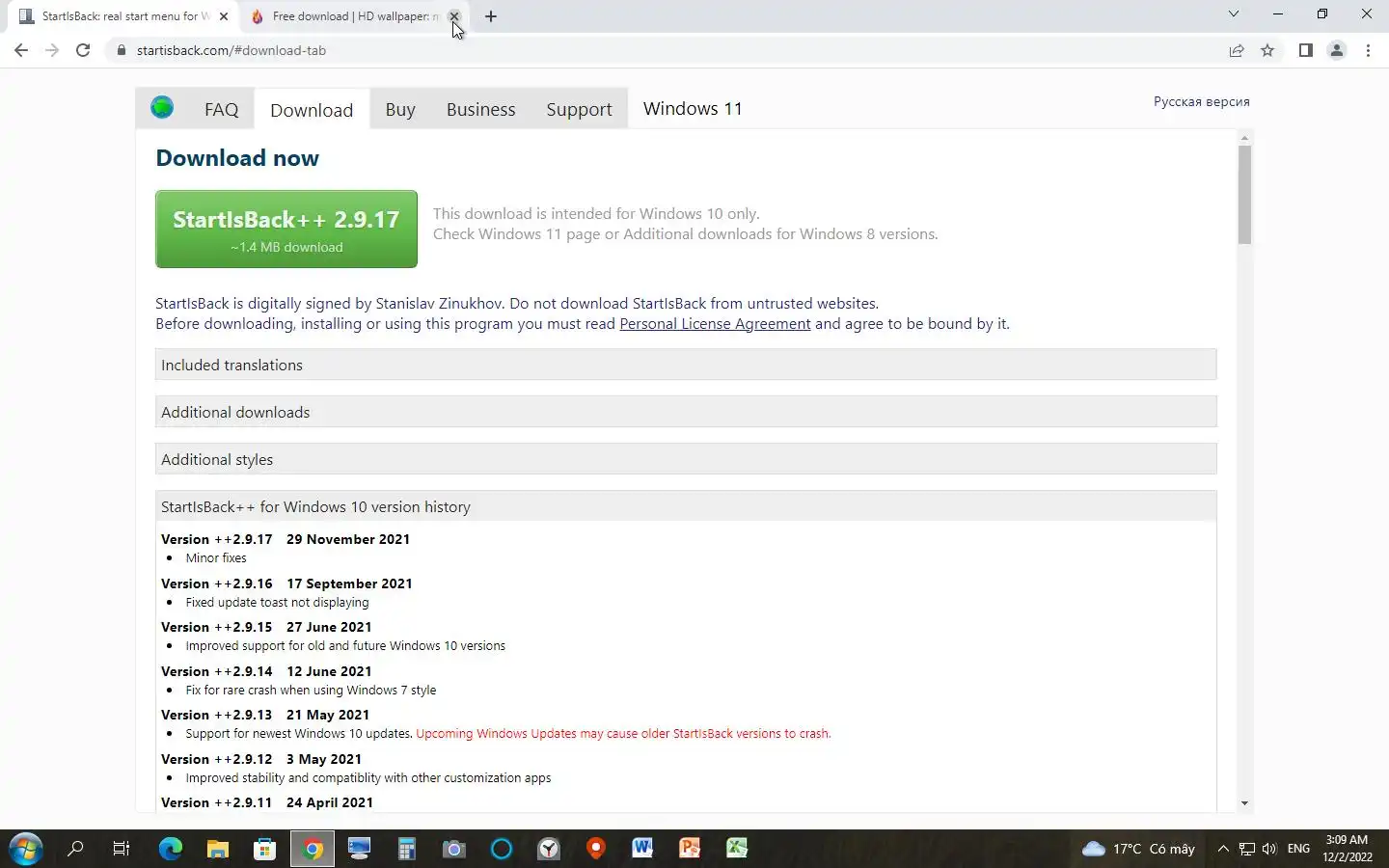Image resolution: width=1389 pixels, height=868 pixels.
Task: Open Camera app from the taskbar
Action: [x=453, y=849]
